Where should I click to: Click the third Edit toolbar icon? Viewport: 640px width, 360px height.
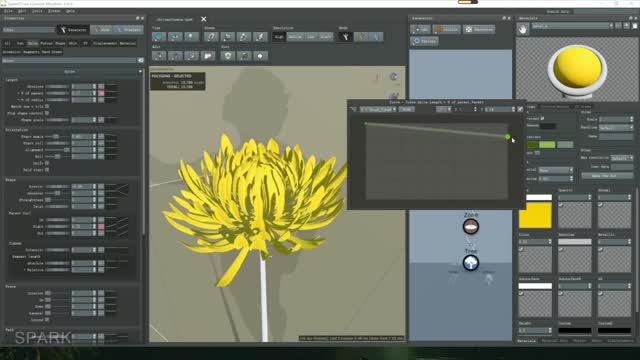click(191, 56)
